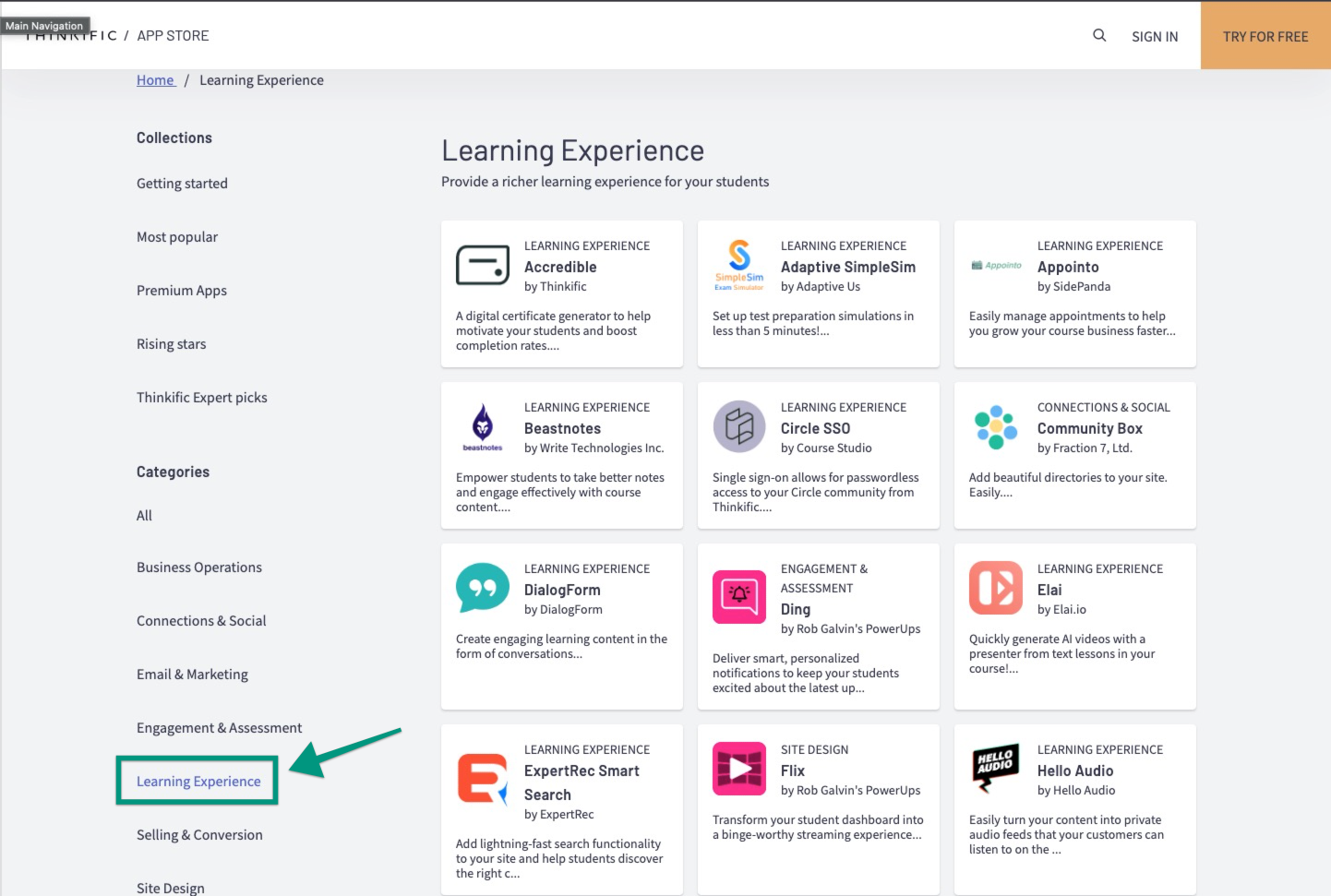Screen dimensions: 1331x896
Task: Select the Community Box flower icon
Action: 995,426
